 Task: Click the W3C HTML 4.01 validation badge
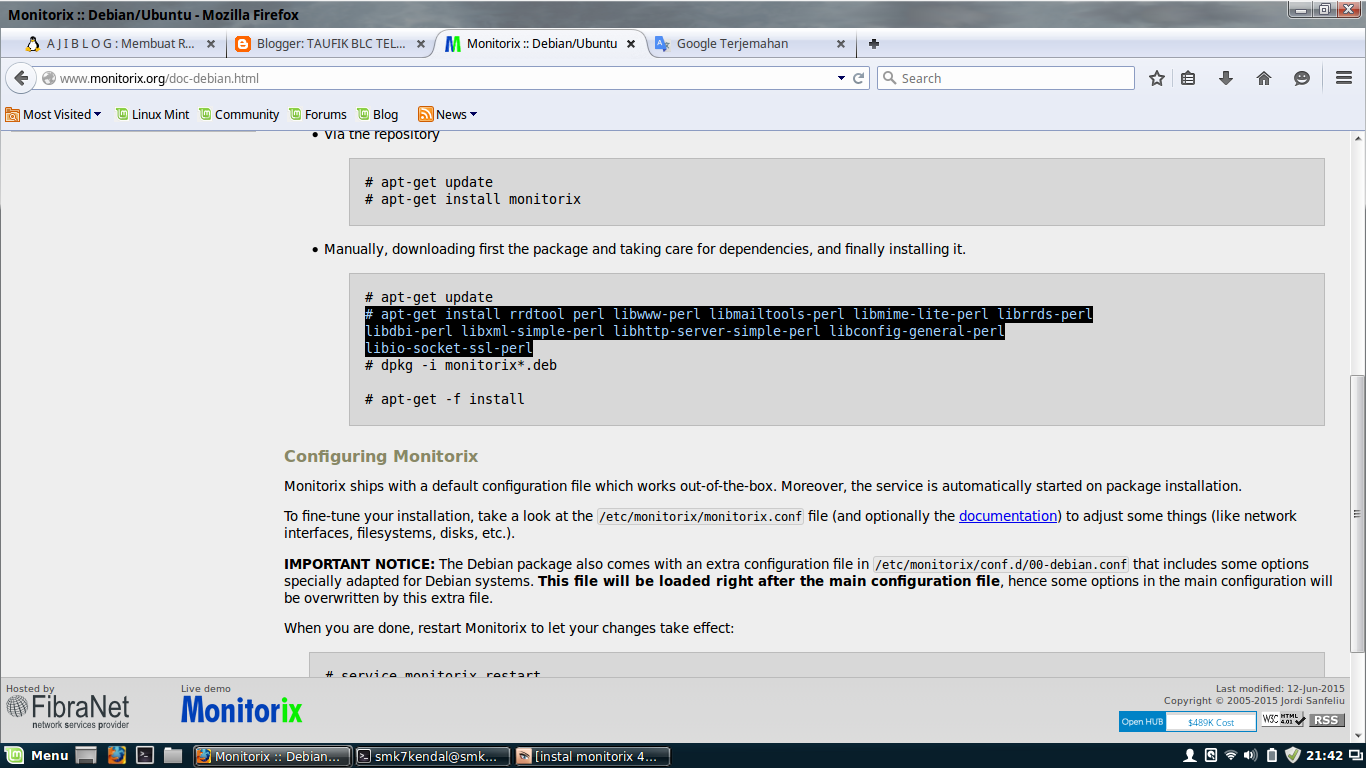point(1284,719)
